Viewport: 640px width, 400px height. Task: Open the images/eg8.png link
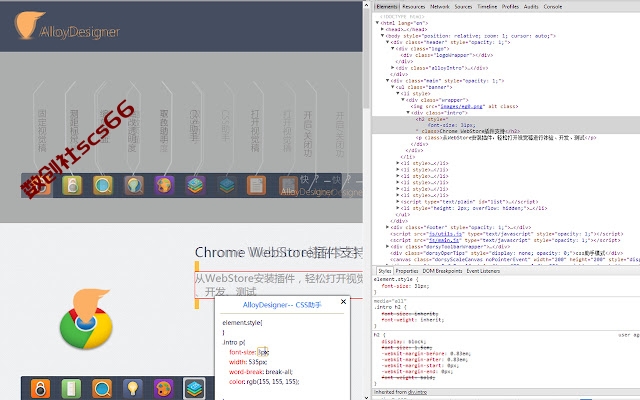[462, 106]
